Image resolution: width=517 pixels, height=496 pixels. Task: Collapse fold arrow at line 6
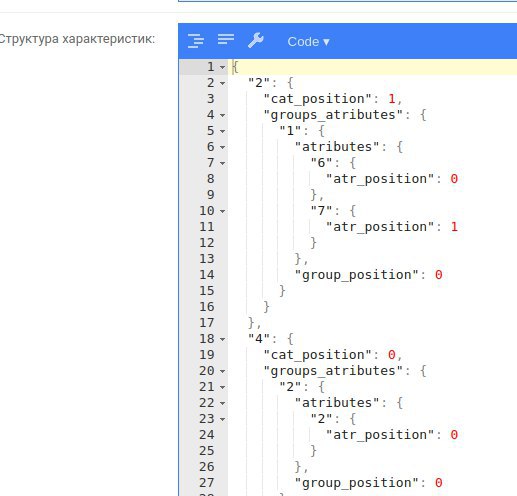pos(222,147)
